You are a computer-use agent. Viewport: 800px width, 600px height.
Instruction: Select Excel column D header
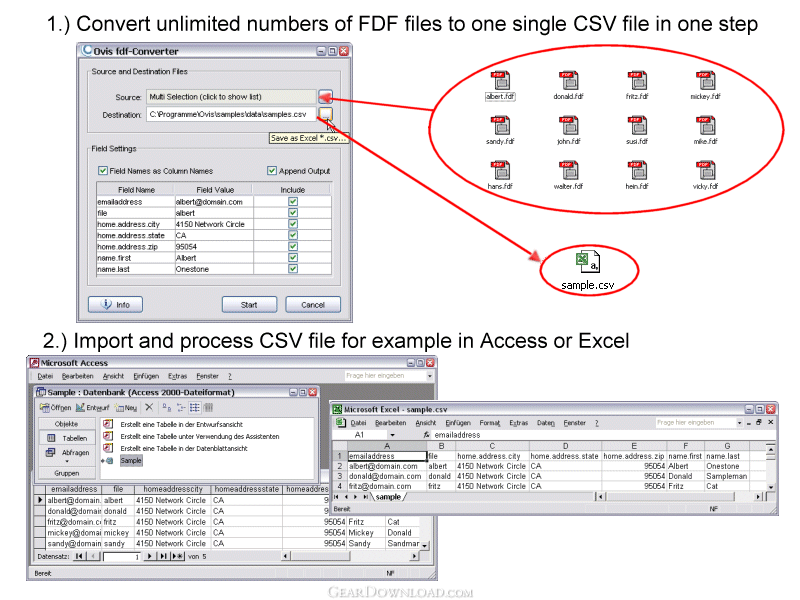[565, 446]
